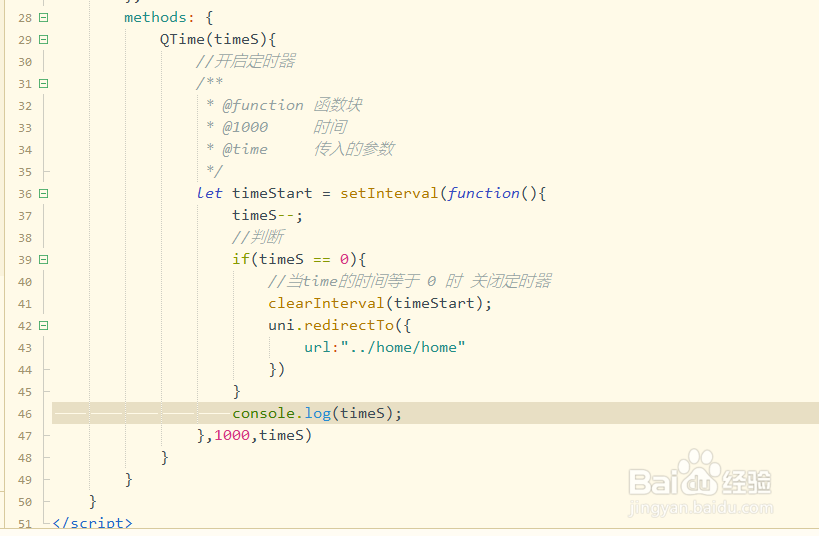The width and height of the screenshot is (819, 536).
Task: Click line number 41 in the gutter
Action: 25,304
